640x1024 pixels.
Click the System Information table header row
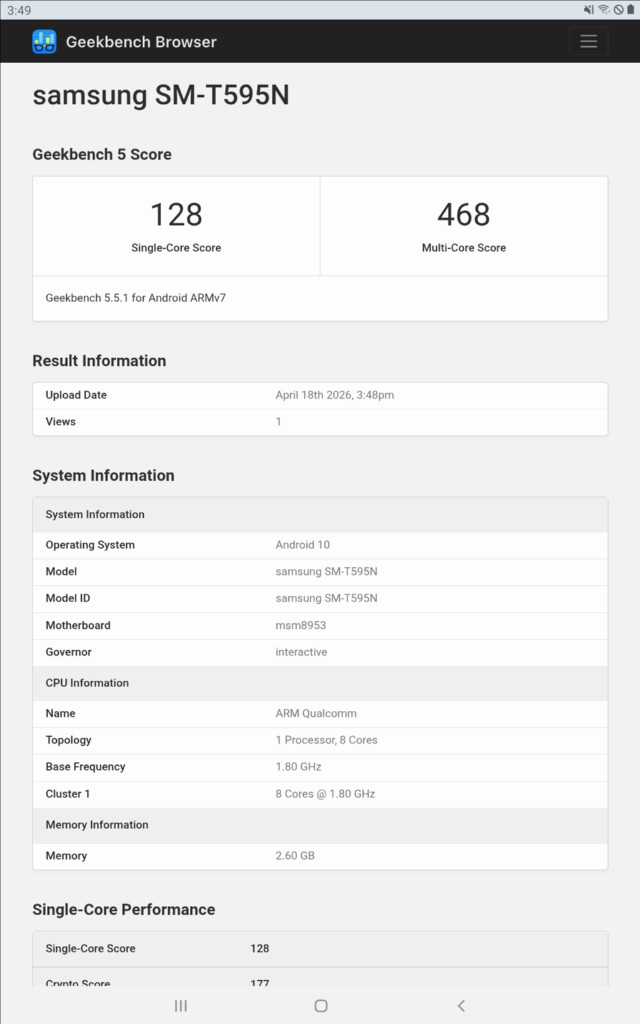[x=320, y=515]
